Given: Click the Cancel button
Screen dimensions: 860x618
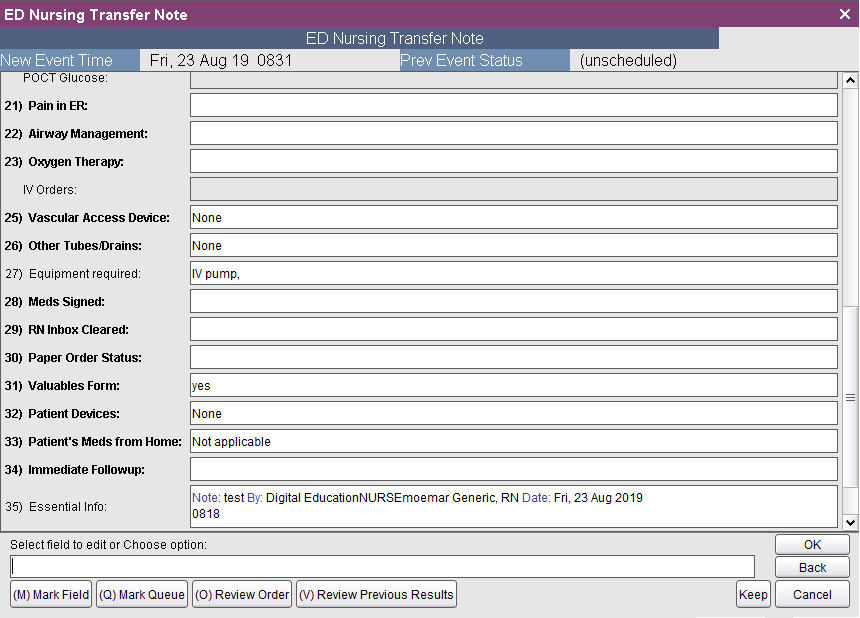Looking at the screenshot, I should (811, 593).
